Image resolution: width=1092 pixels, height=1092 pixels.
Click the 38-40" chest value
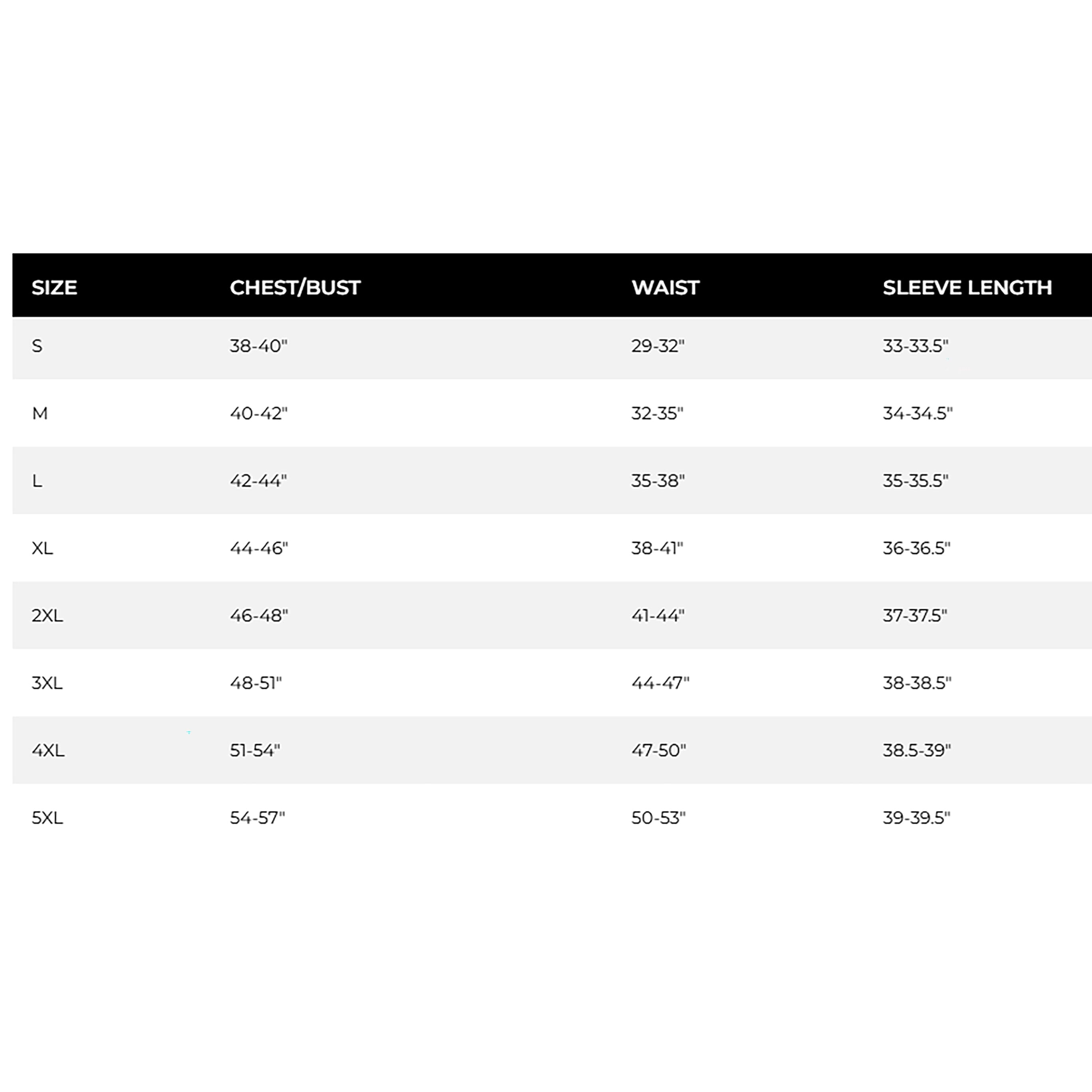click(258, 346)
